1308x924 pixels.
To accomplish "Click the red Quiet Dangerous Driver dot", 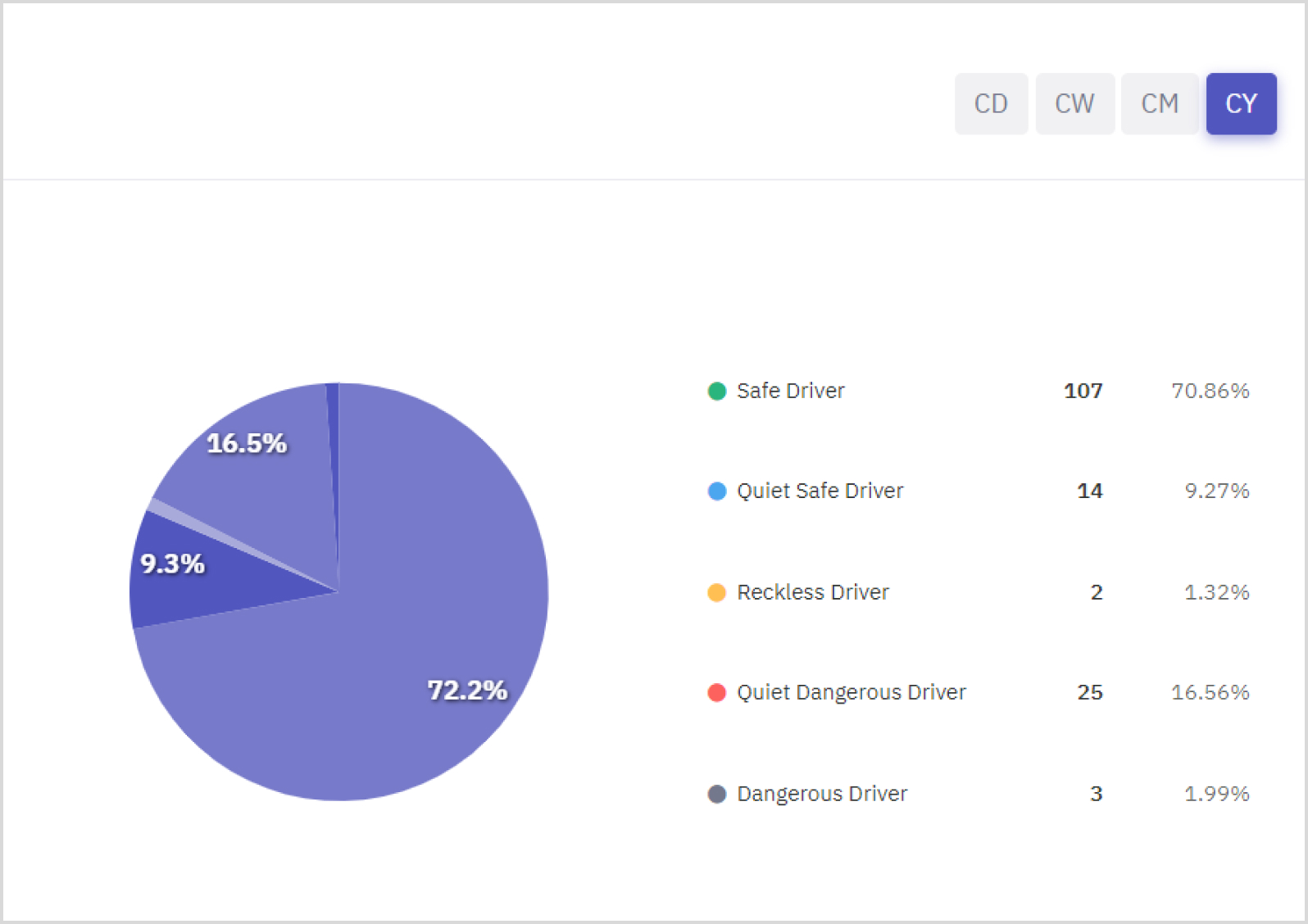I will click(x=716, y=692).
